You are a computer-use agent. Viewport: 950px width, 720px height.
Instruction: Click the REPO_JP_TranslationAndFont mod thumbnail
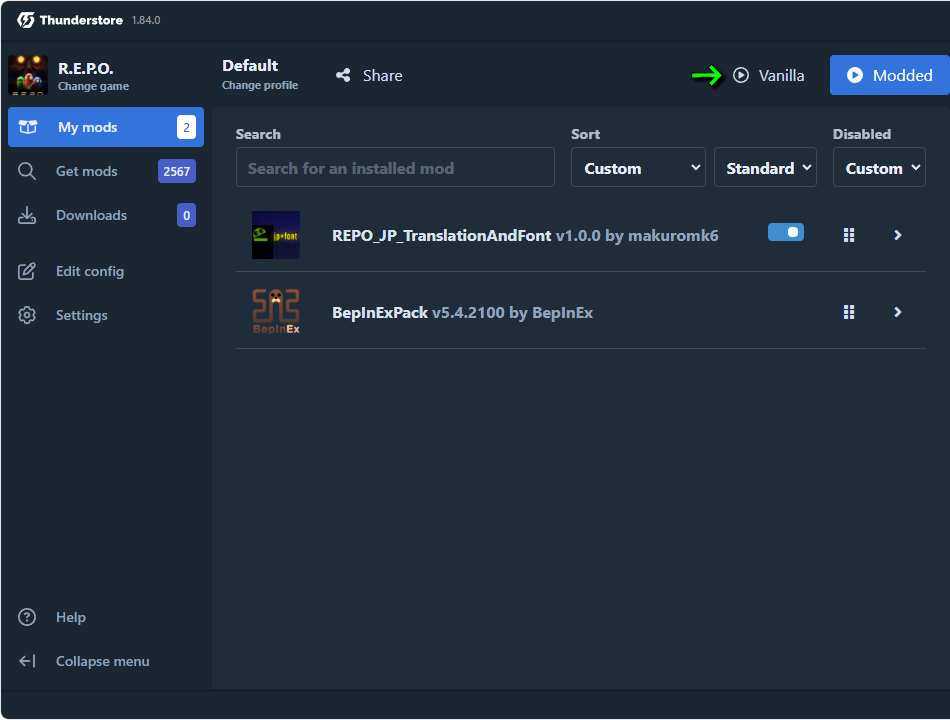pos(276,235)
